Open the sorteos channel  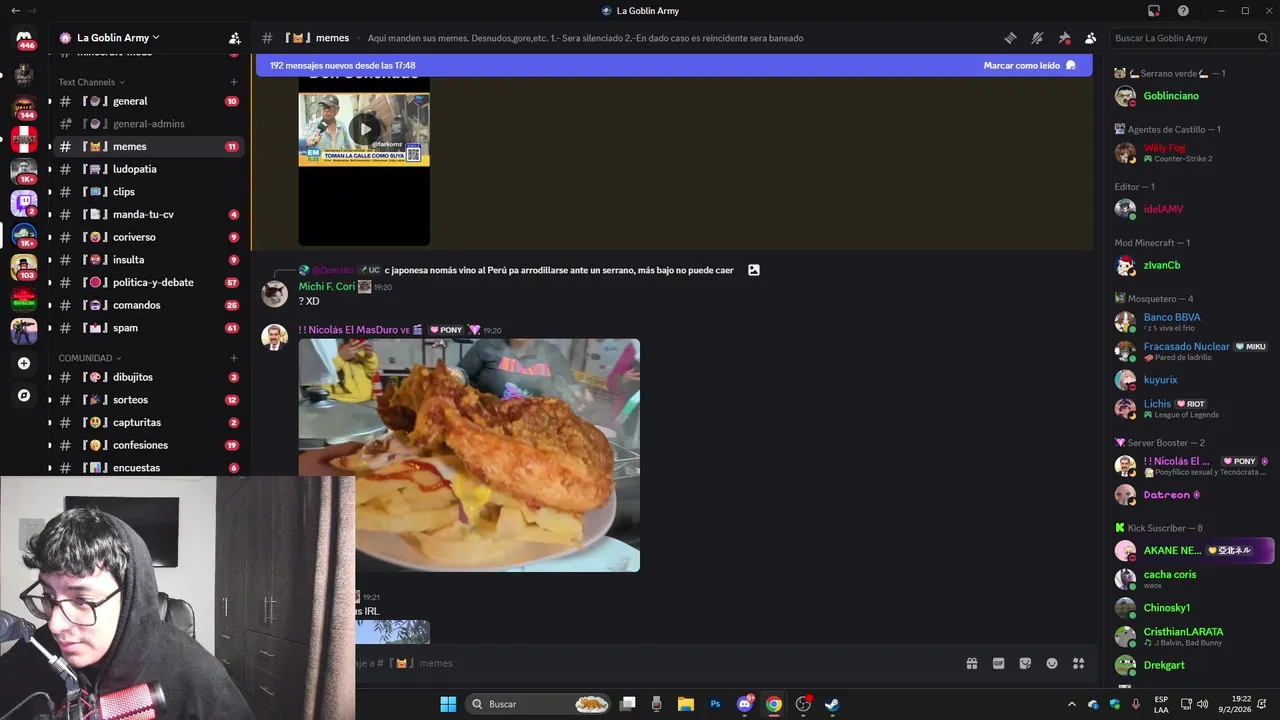pyautogui.click(x=148, y=400)
